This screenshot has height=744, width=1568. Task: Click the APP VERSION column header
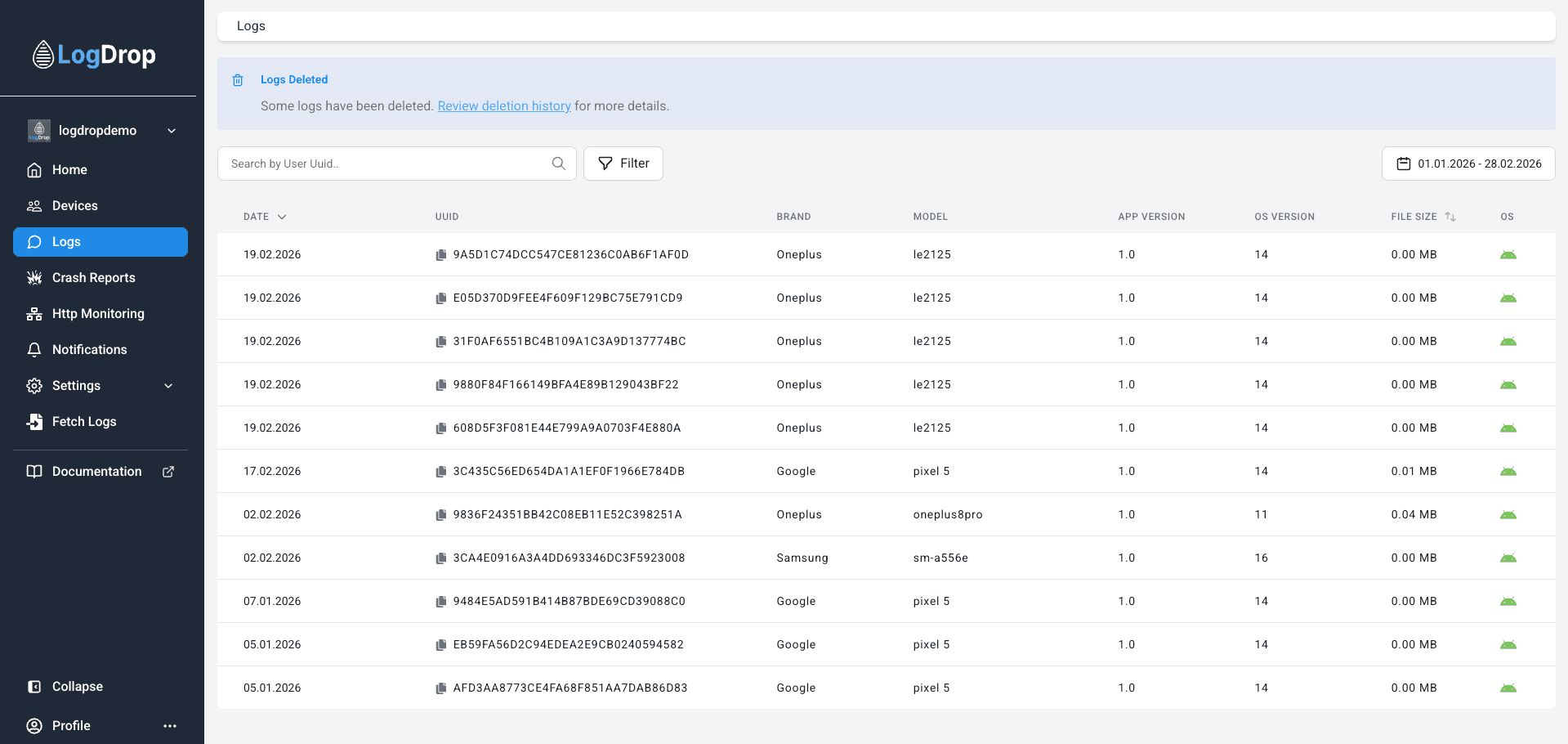(x=1151, y=217)
